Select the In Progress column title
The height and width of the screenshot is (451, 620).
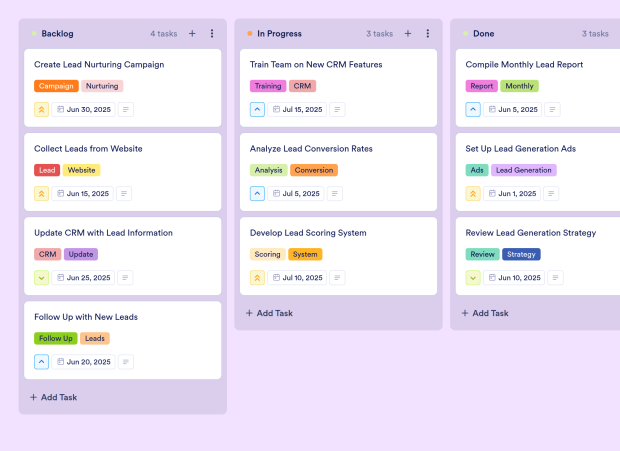pos(279,34)
